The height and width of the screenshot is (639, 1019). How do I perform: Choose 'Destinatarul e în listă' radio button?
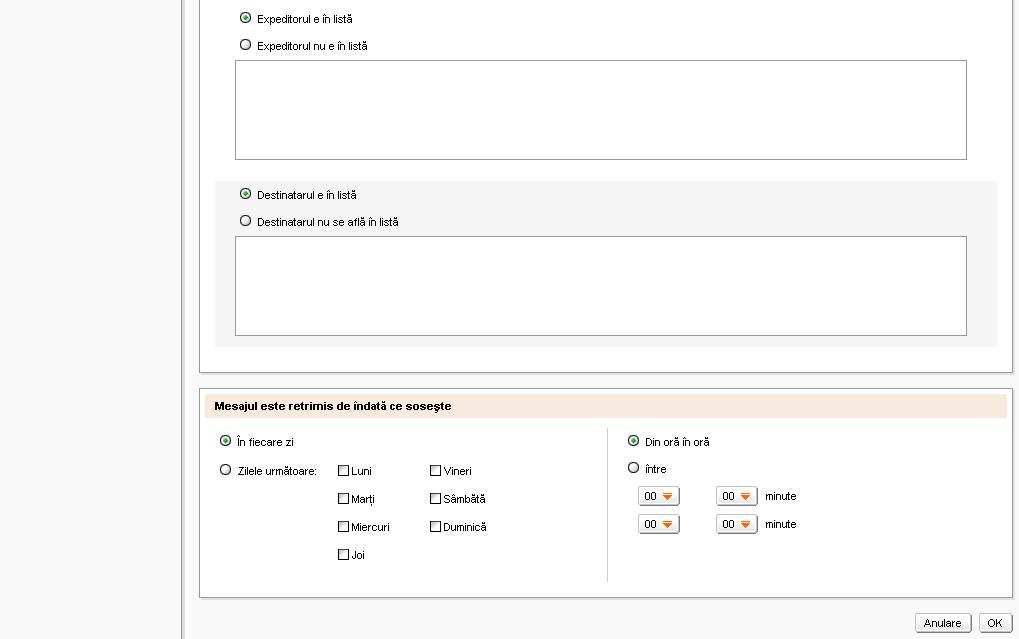coord(246,194)
